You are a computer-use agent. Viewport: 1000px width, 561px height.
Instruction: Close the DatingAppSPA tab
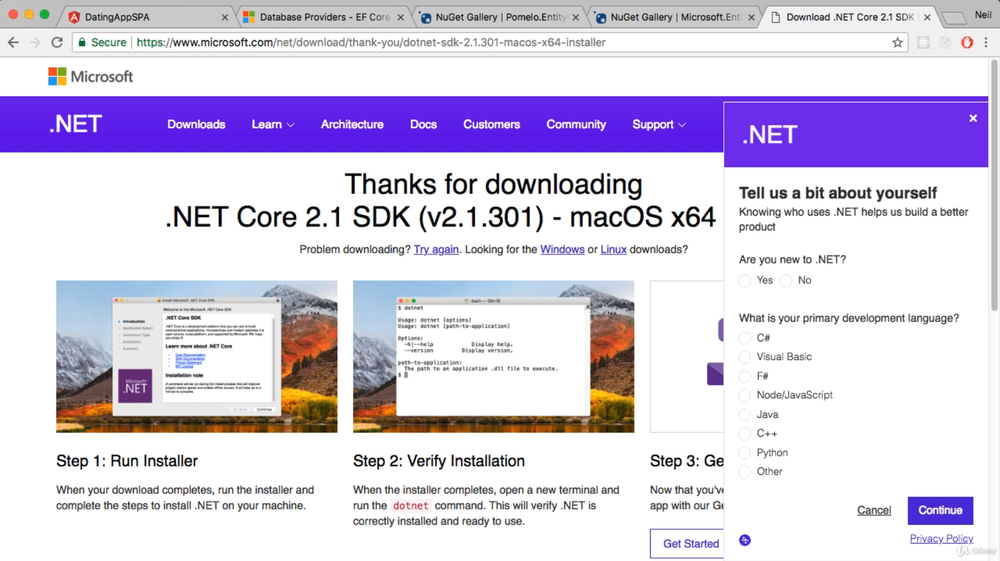[x=224, y=17]
